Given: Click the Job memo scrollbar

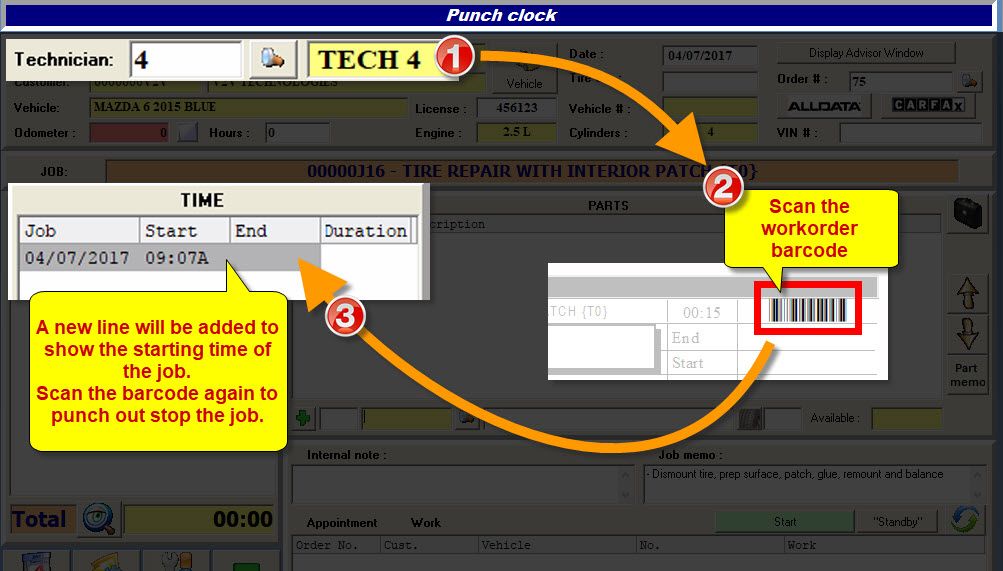Looking at the screenshot, I should [x=978, y=484].
